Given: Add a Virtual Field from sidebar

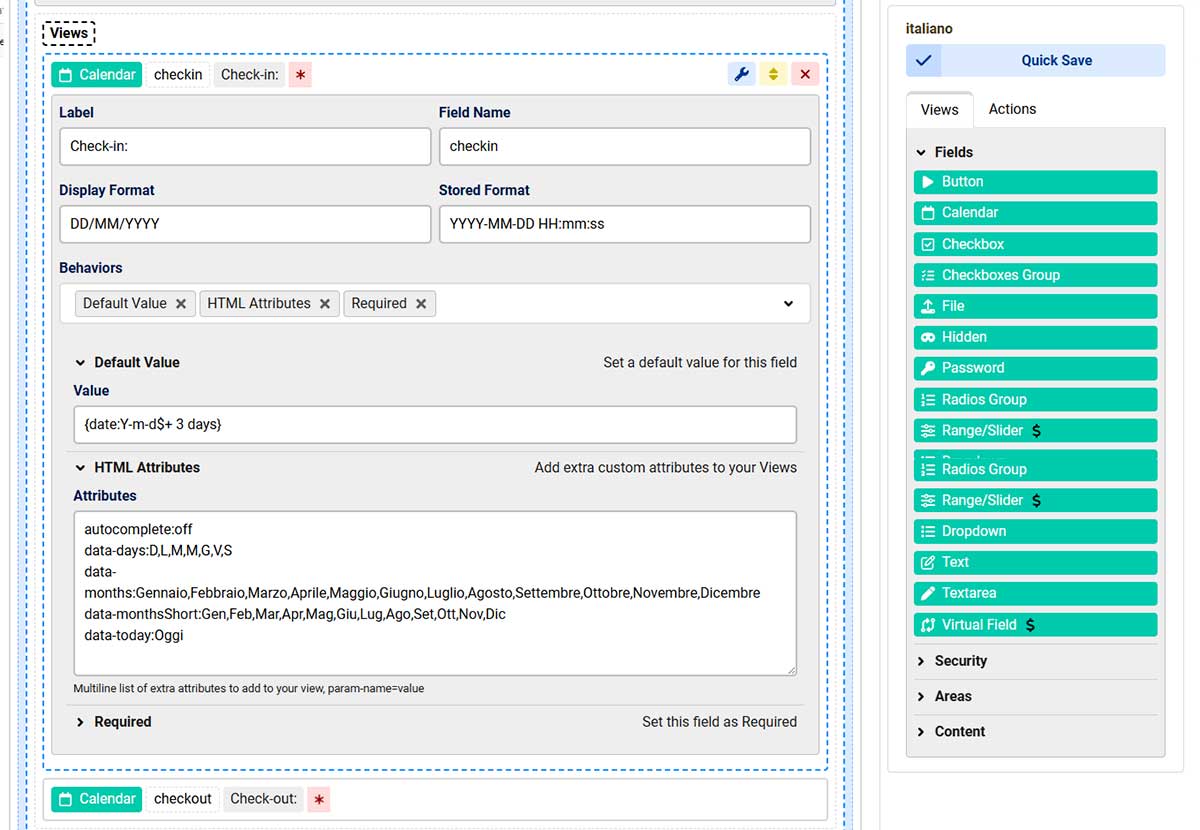Looking at the screenshot, I should coord(1035,624).
